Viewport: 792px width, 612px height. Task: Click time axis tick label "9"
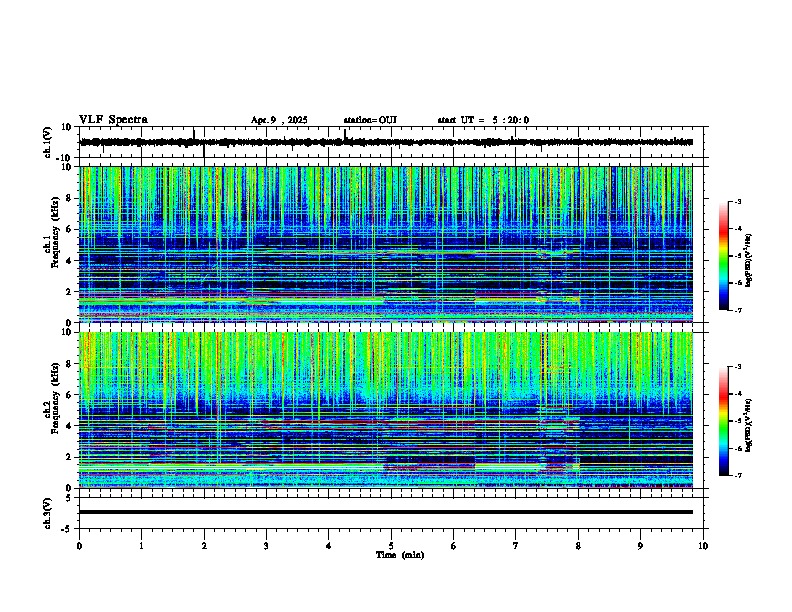(640, 546)
